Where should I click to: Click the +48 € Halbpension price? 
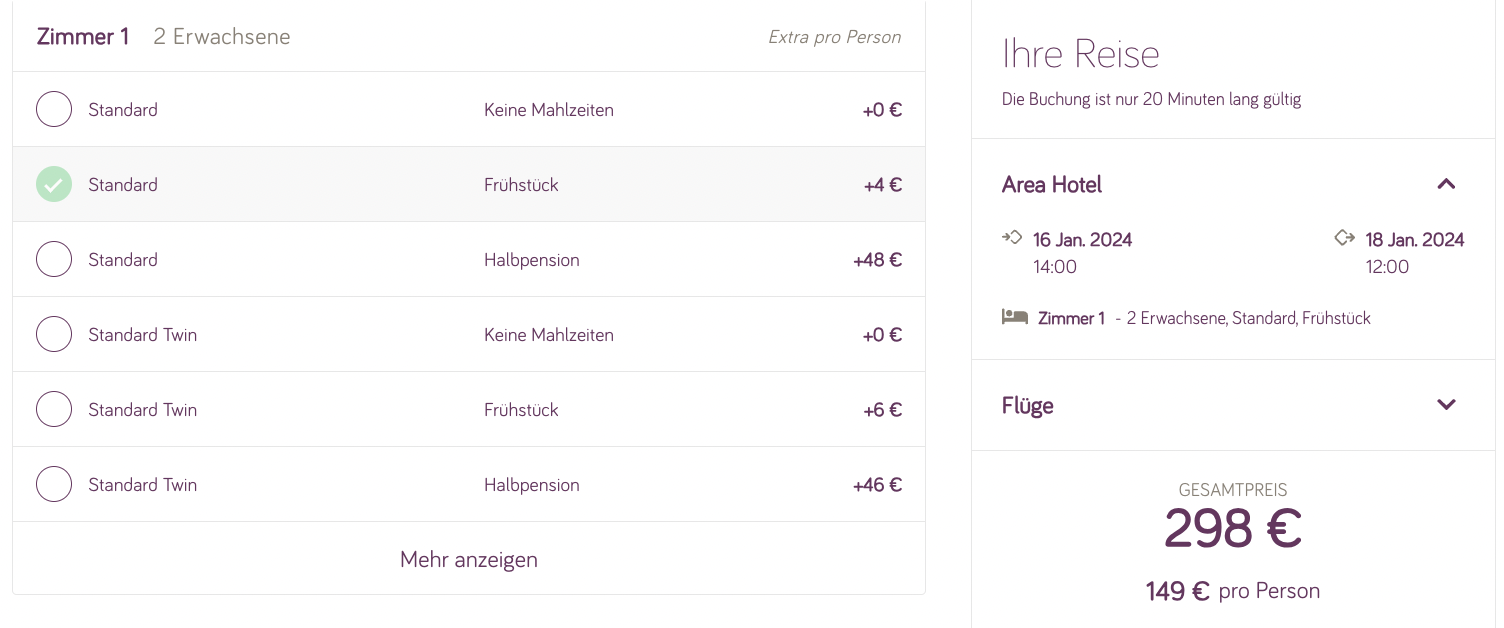coord(877,260)
